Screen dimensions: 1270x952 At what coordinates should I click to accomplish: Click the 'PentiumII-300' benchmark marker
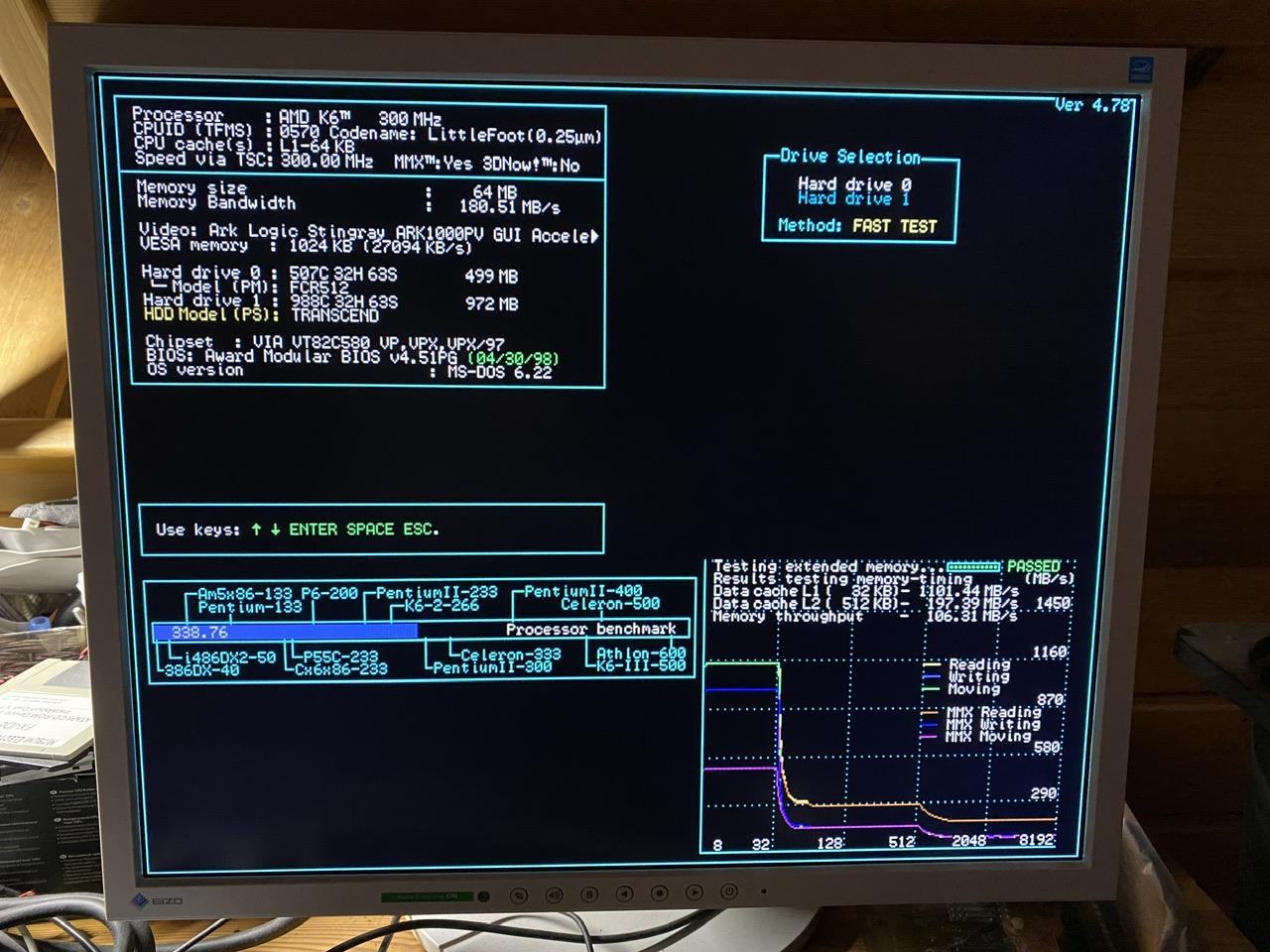coord(492,667)
